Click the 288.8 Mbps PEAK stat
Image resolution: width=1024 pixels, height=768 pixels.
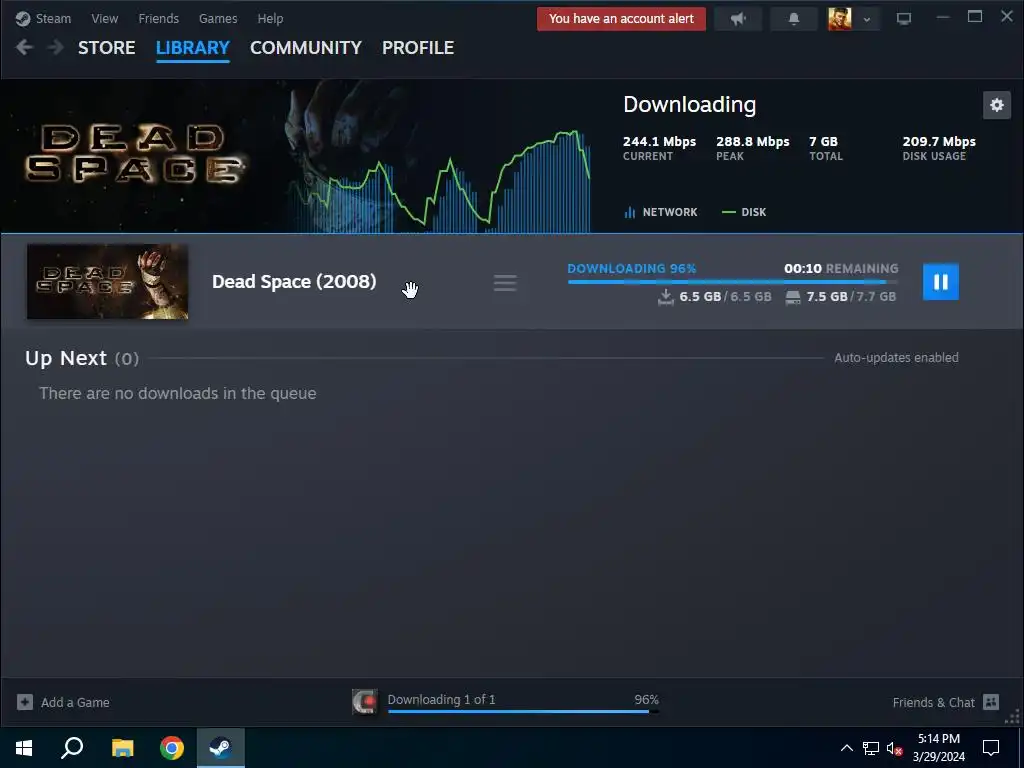pos(752,148)
